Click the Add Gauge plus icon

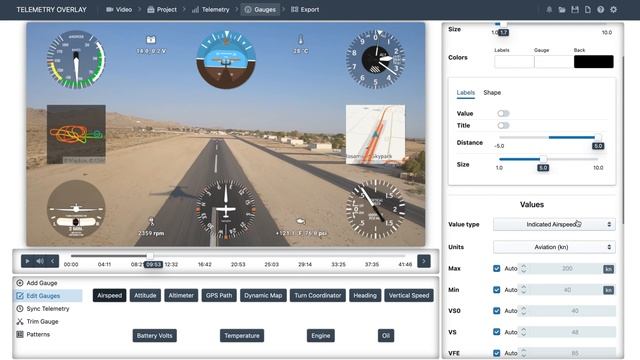[20, 282]
